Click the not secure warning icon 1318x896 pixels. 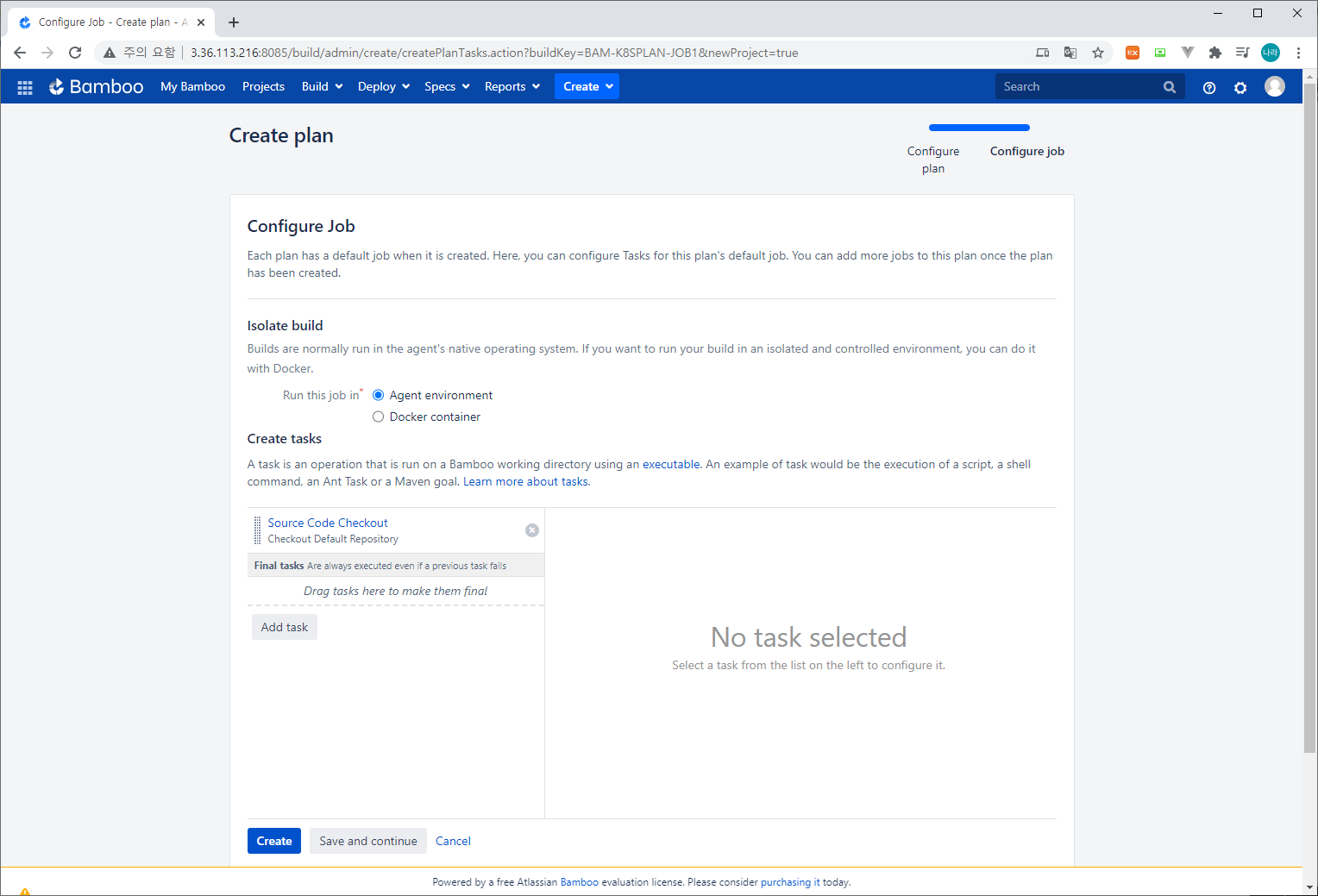click(x=110, y=53)
